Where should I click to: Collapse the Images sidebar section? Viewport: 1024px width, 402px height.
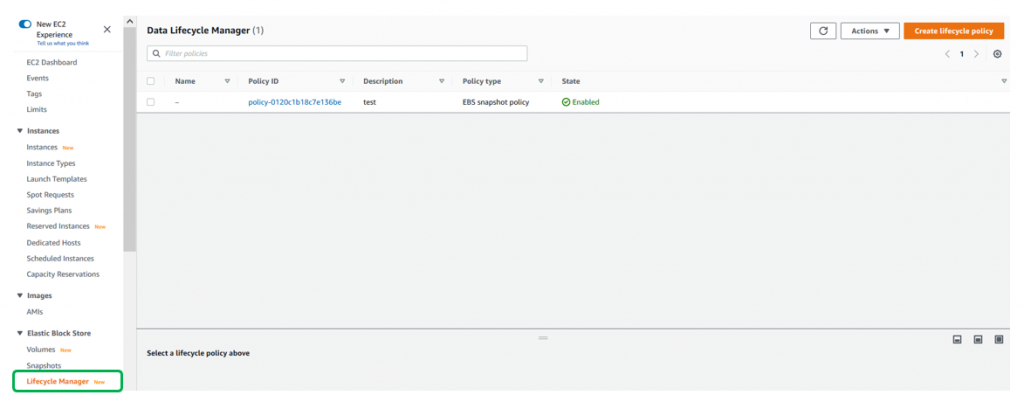(x=20, y=296)
